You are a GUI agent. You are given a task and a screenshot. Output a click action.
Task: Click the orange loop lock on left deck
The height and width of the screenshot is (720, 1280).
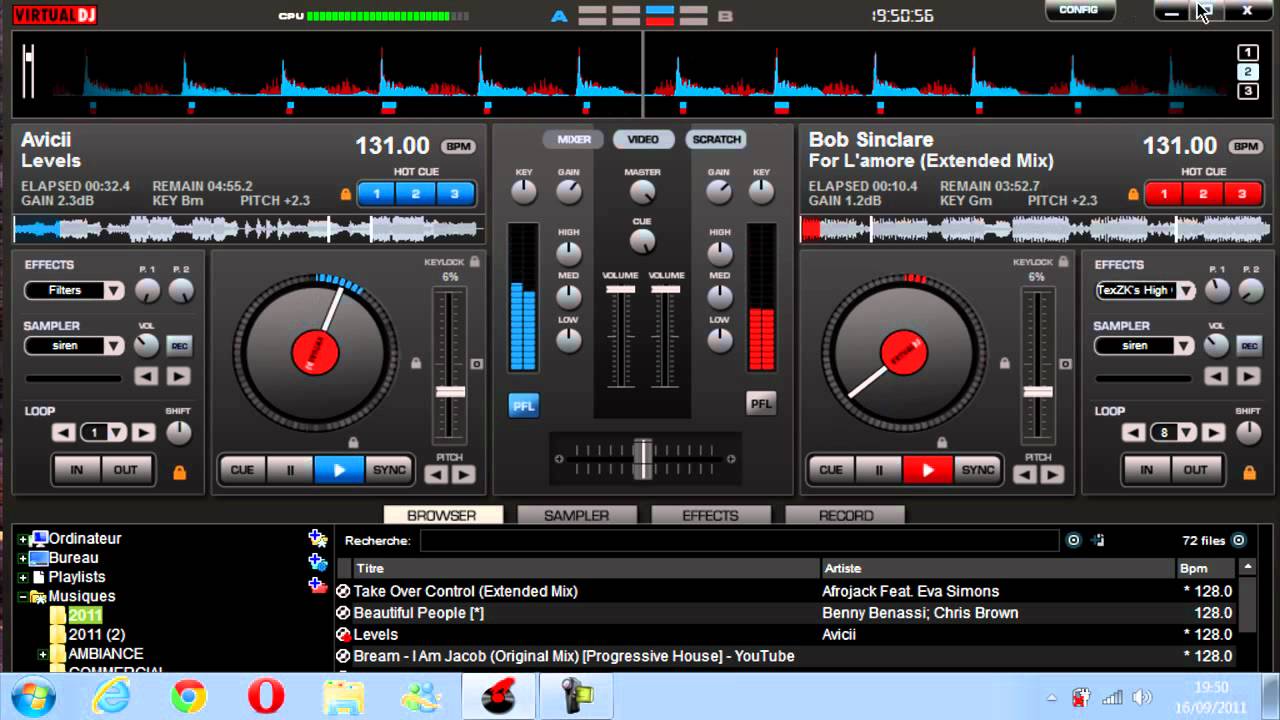[x=180, y=472]
